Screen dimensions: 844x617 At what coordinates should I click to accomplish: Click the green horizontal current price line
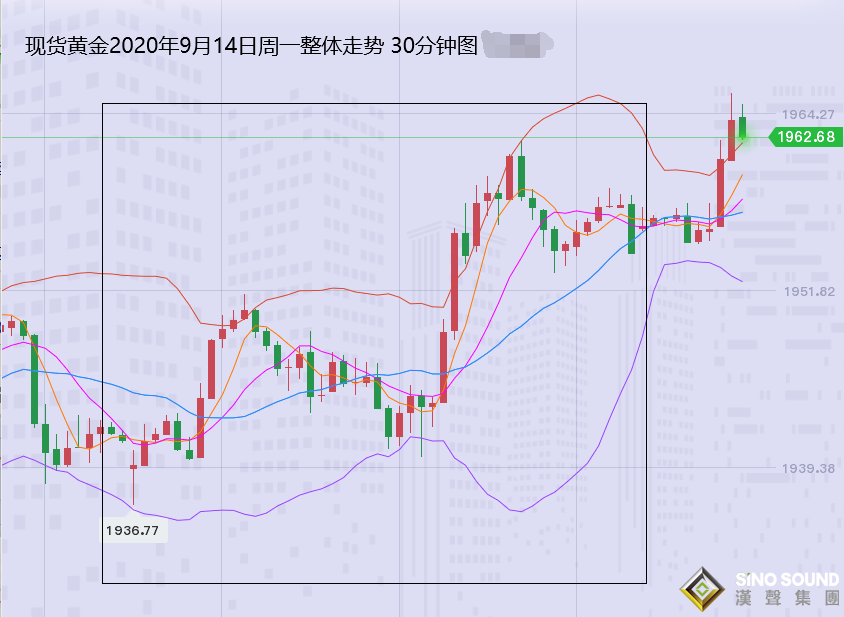coord(400,137)
